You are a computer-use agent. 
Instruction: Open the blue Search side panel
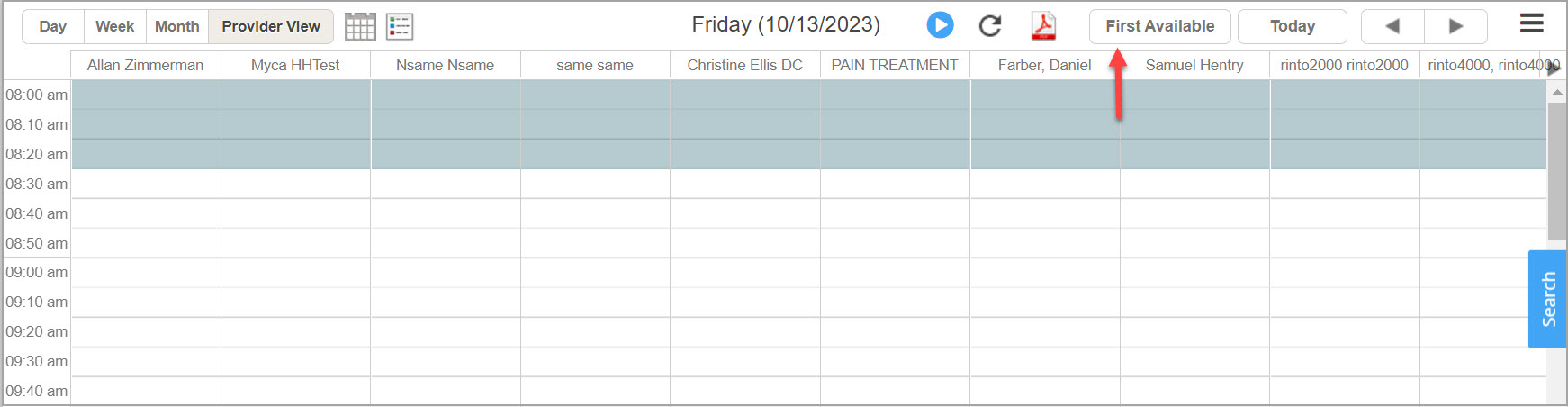click(x=1547, y=299)
